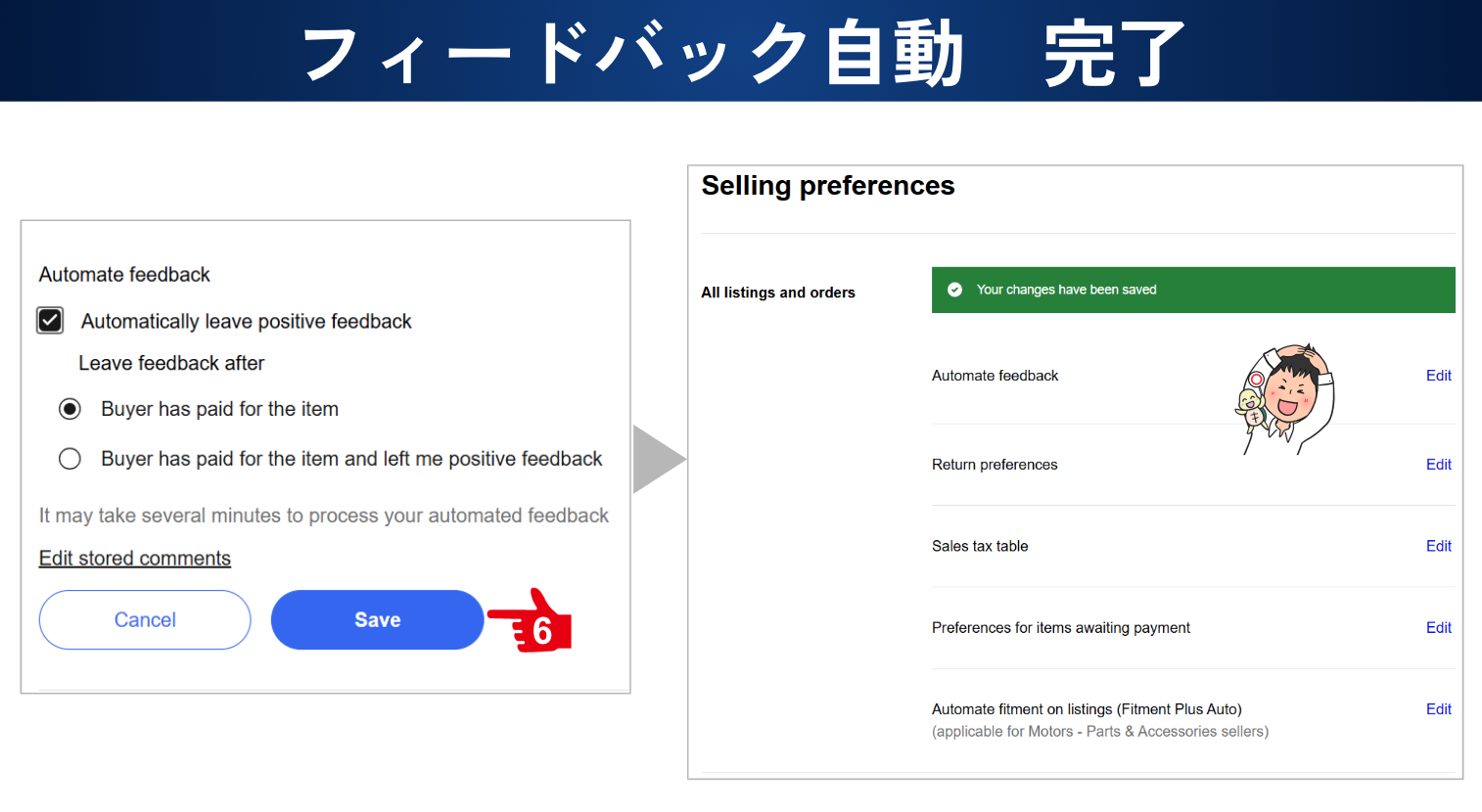Edit the Sales tax table
1482x812 pixels.
click(1438, 546)
